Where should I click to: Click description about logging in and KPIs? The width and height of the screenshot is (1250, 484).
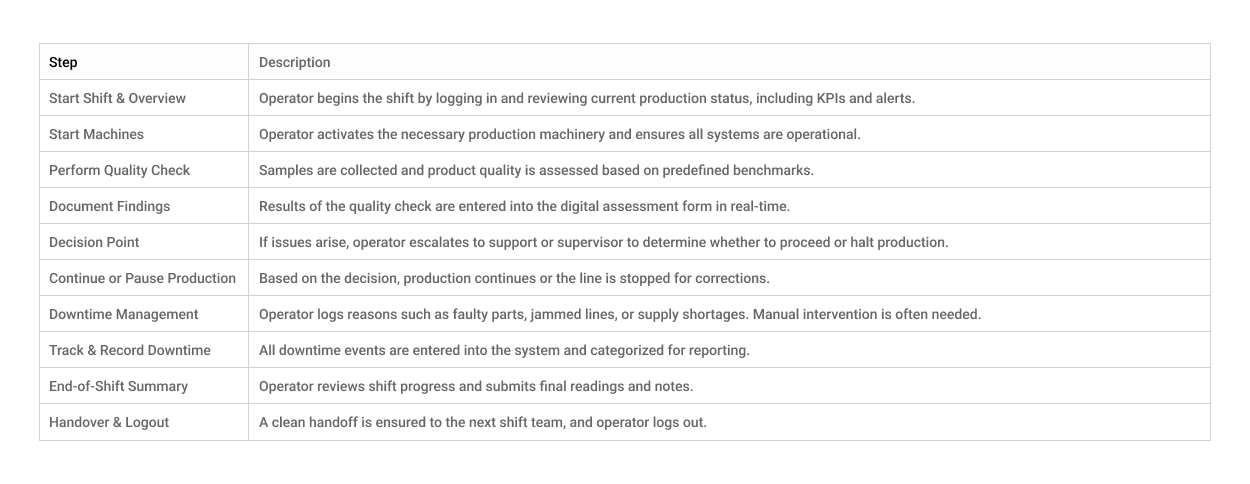coord(587,98)
